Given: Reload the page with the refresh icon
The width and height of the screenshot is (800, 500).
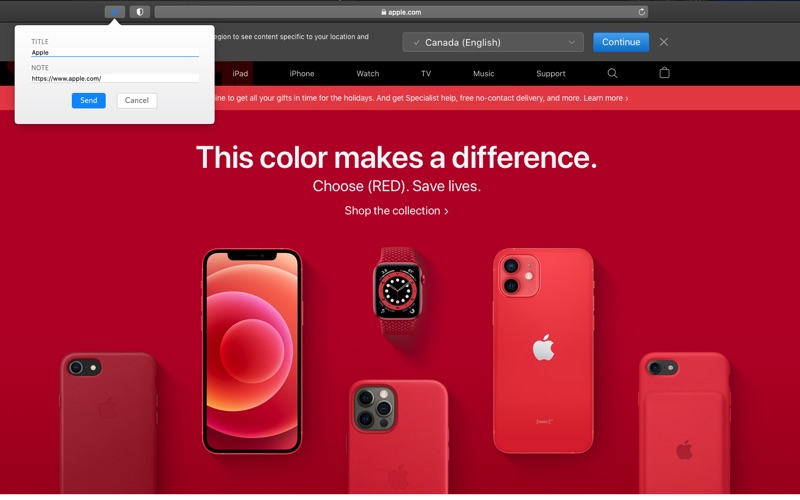Looking at the screenshot, I should pyautogui.click(x=641, y=12).
